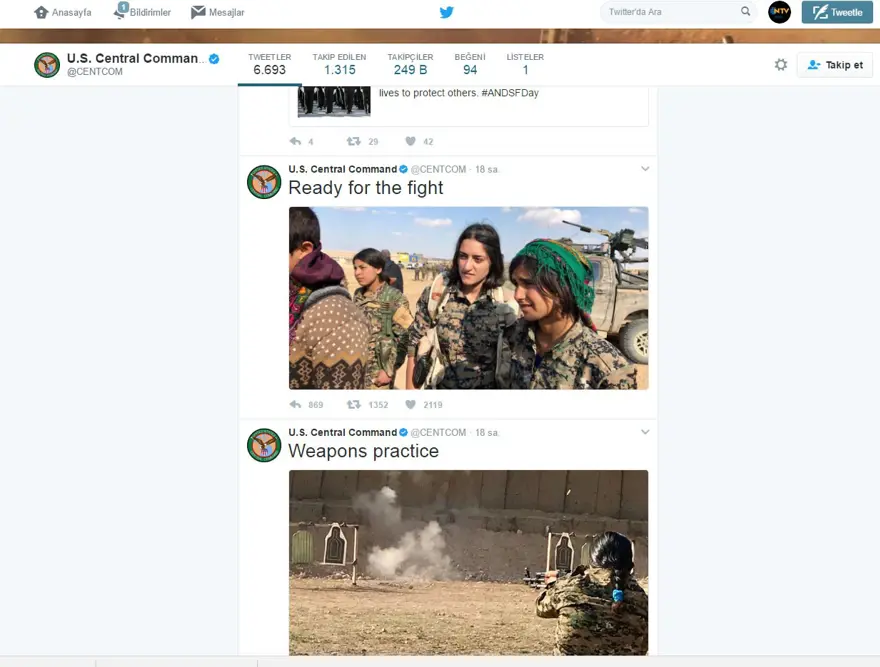This screenshot has width=880, height=667.
Task: Like the #ANDSFDay tweet
Action: tap(410, 142)
